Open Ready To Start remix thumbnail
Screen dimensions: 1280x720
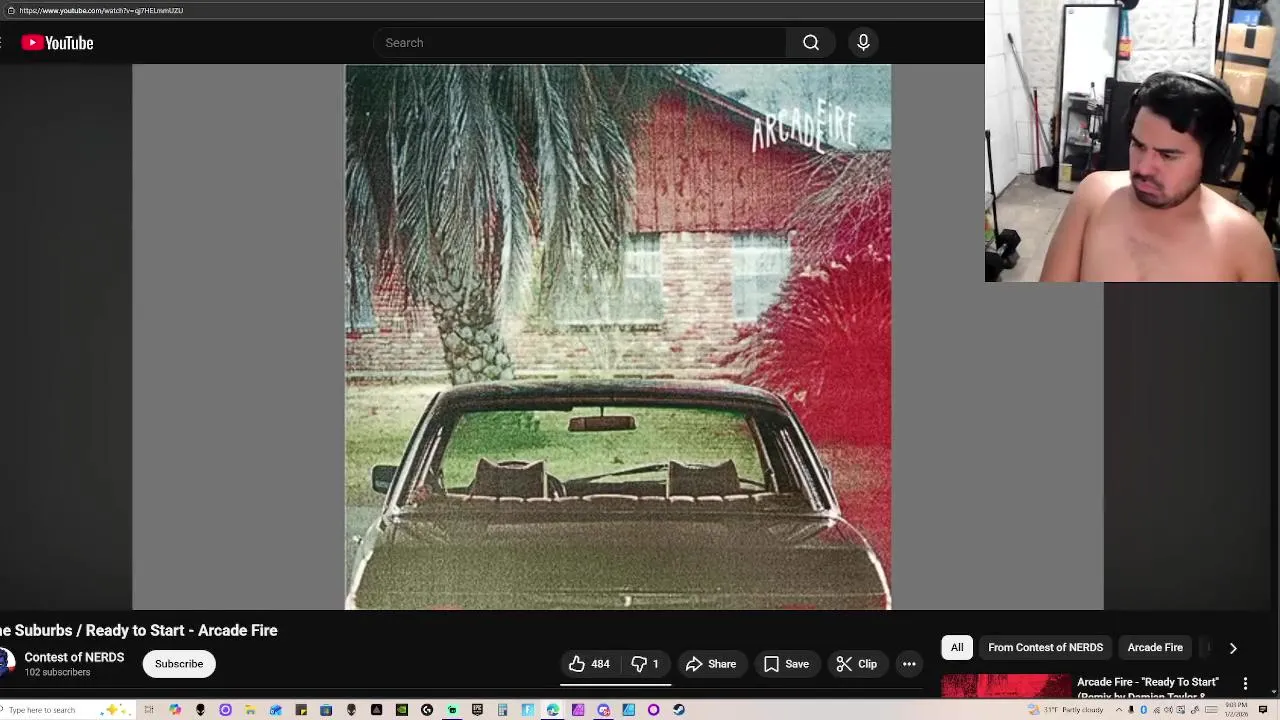pyautogui.click(x=1005, y=686)
